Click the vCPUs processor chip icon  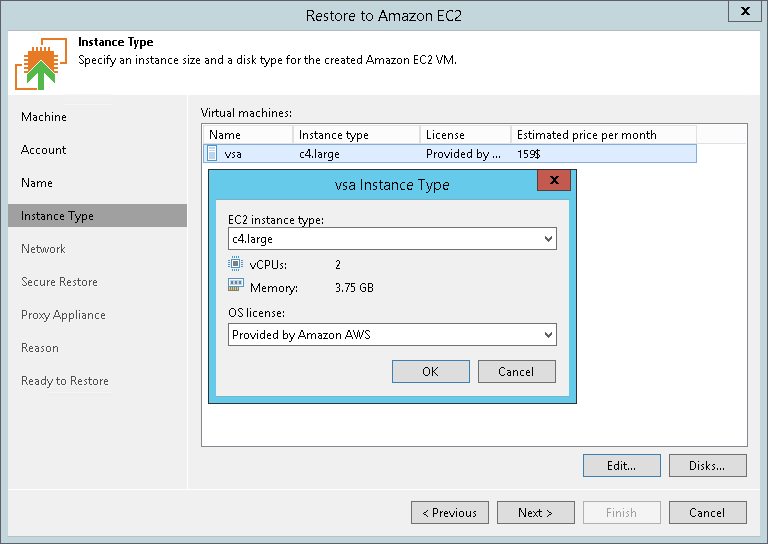[236, 265]
